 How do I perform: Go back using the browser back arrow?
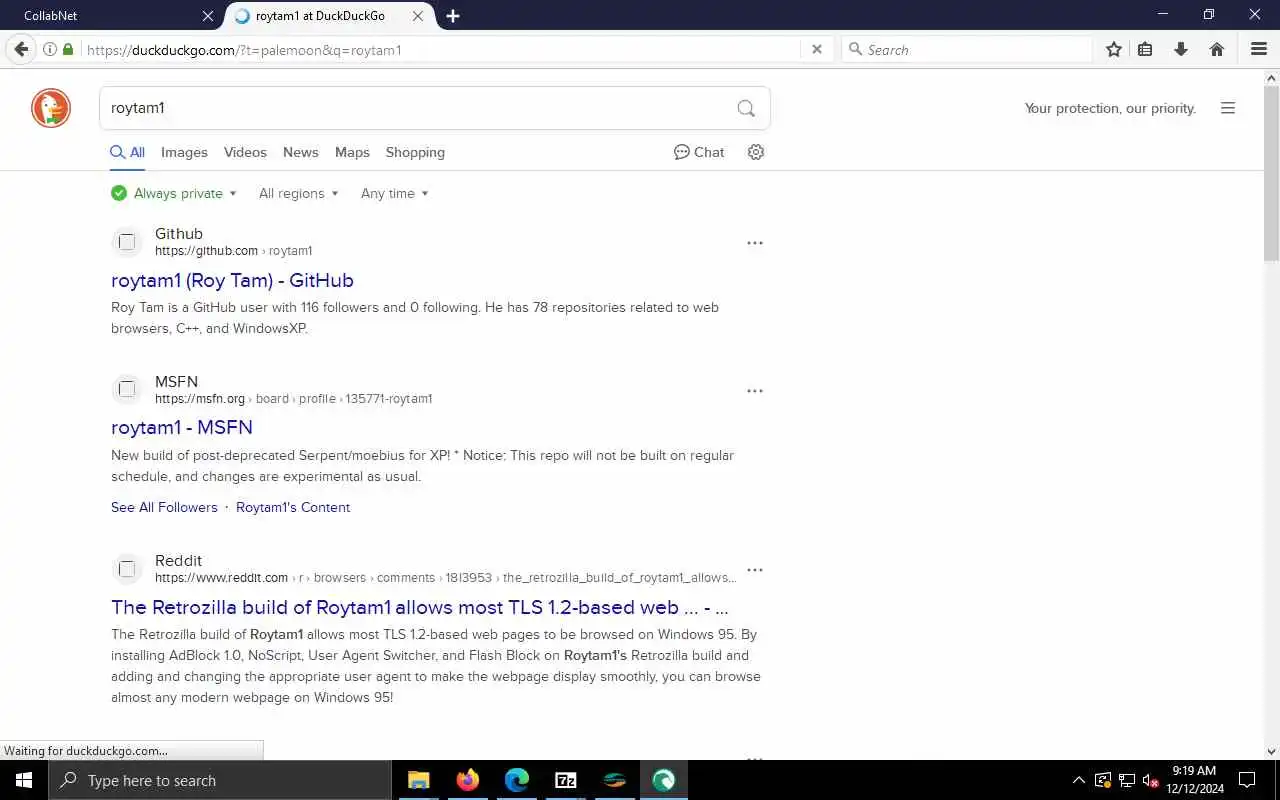tap(21, 49)
